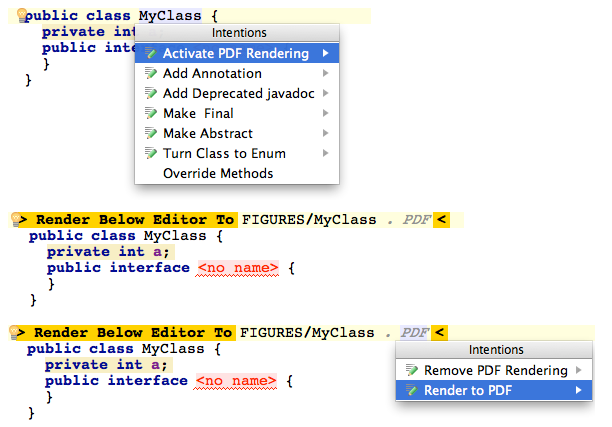The width and height of the screenshot is (612, 427).
Task: Click the highlighted PDF extension in the bottom editor
Action: tap(415, 333)
